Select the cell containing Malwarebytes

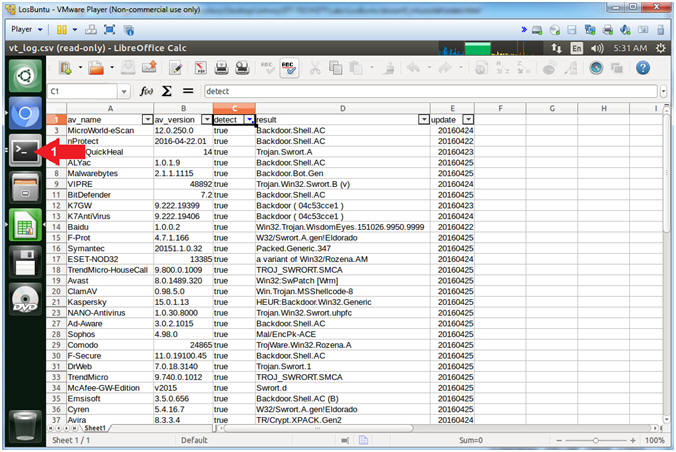[x=110, y=173]
